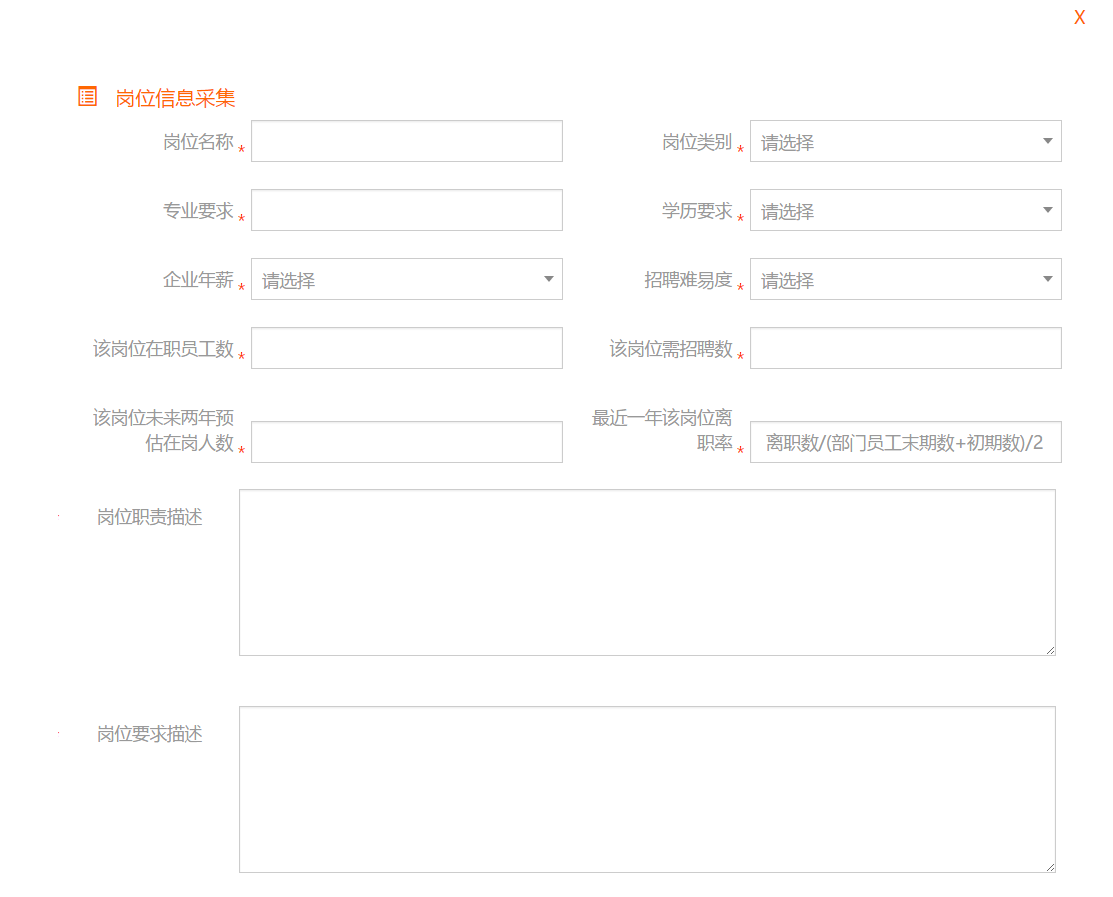This screenshot has height=897, width=1113.
Task: Click the 该岗位在职员工数 input field
Action: (406, 348)
